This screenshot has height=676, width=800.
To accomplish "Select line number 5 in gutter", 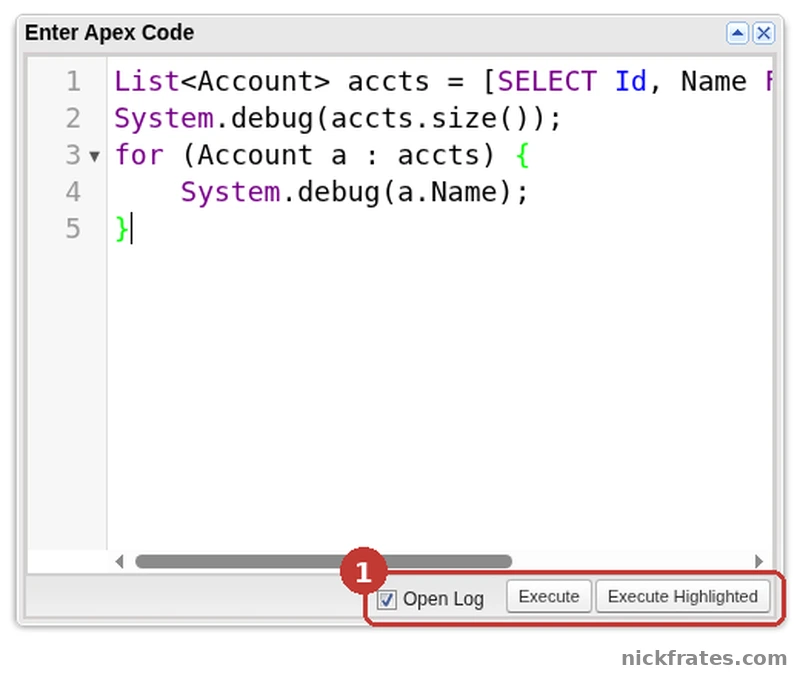I will pyautogui.click(x=73, y=229).
